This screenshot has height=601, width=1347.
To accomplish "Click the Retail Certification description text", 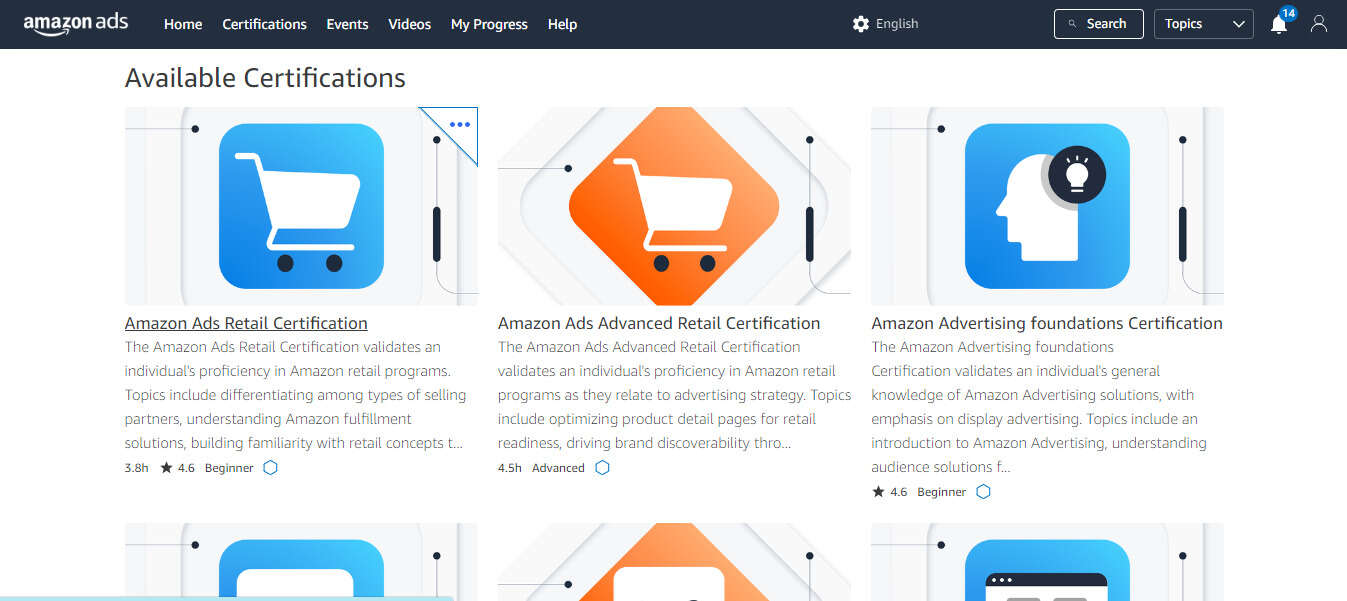I will click(296, 395).
